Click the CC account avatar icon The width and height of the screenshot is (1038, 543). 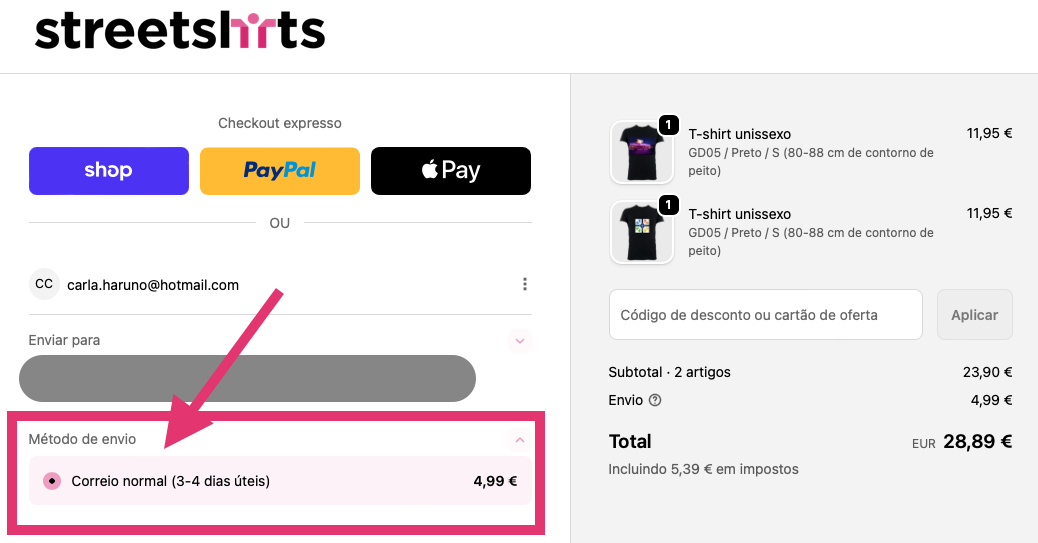(x=44, y=284)
